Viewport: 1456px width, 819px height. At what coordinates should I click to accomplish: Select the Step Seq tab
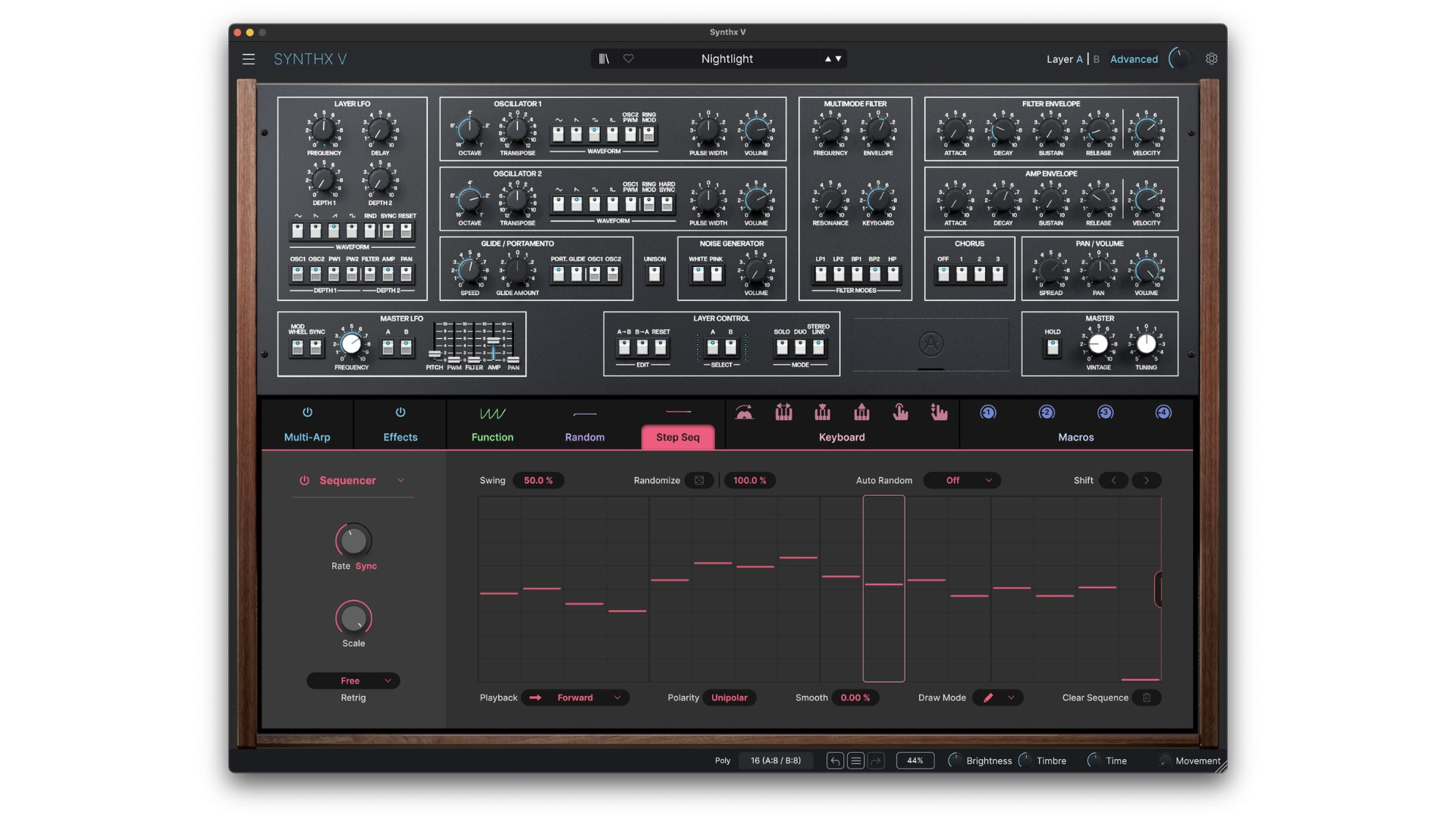tap(678, 438)
